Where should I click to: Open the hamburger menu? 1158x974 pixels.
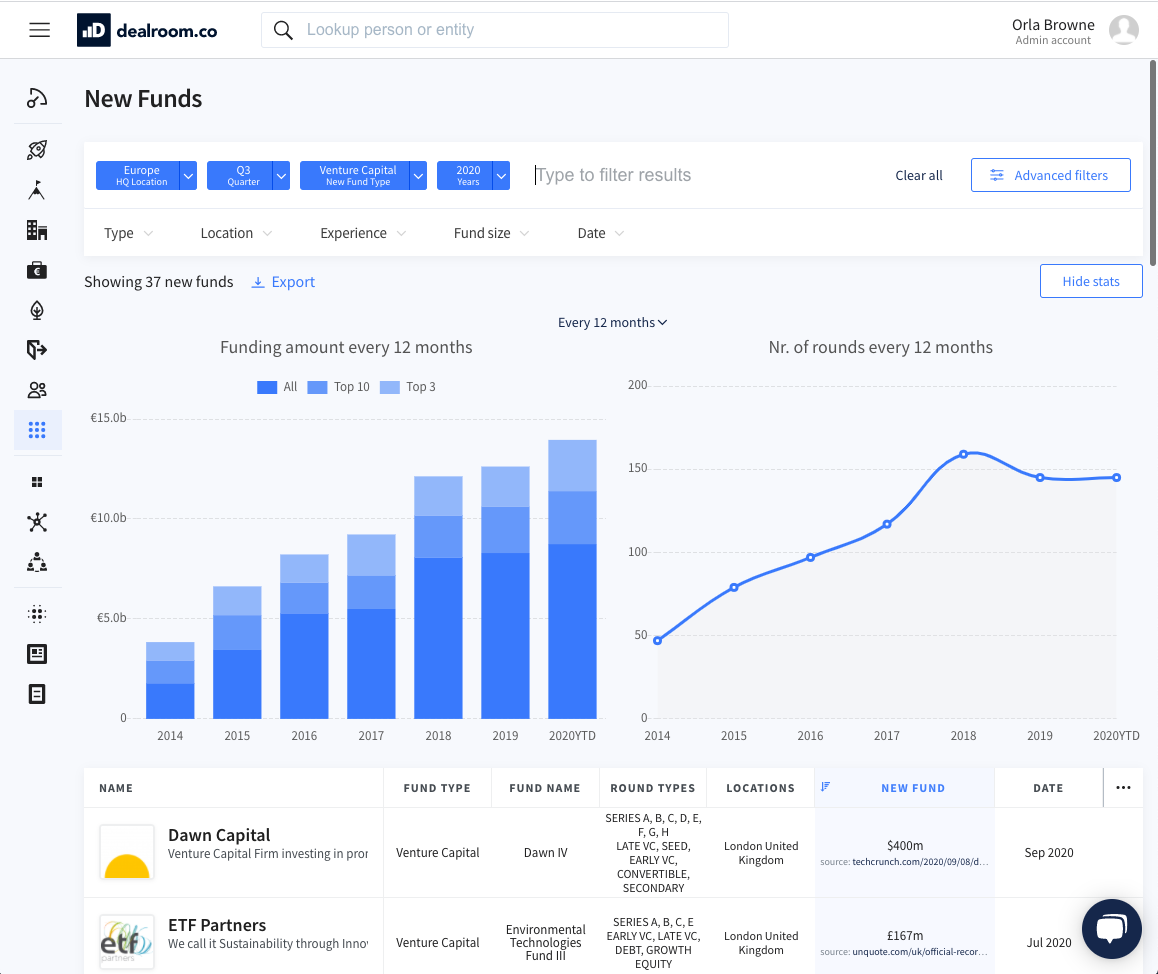pyautogui.click(x=40, y=30)
